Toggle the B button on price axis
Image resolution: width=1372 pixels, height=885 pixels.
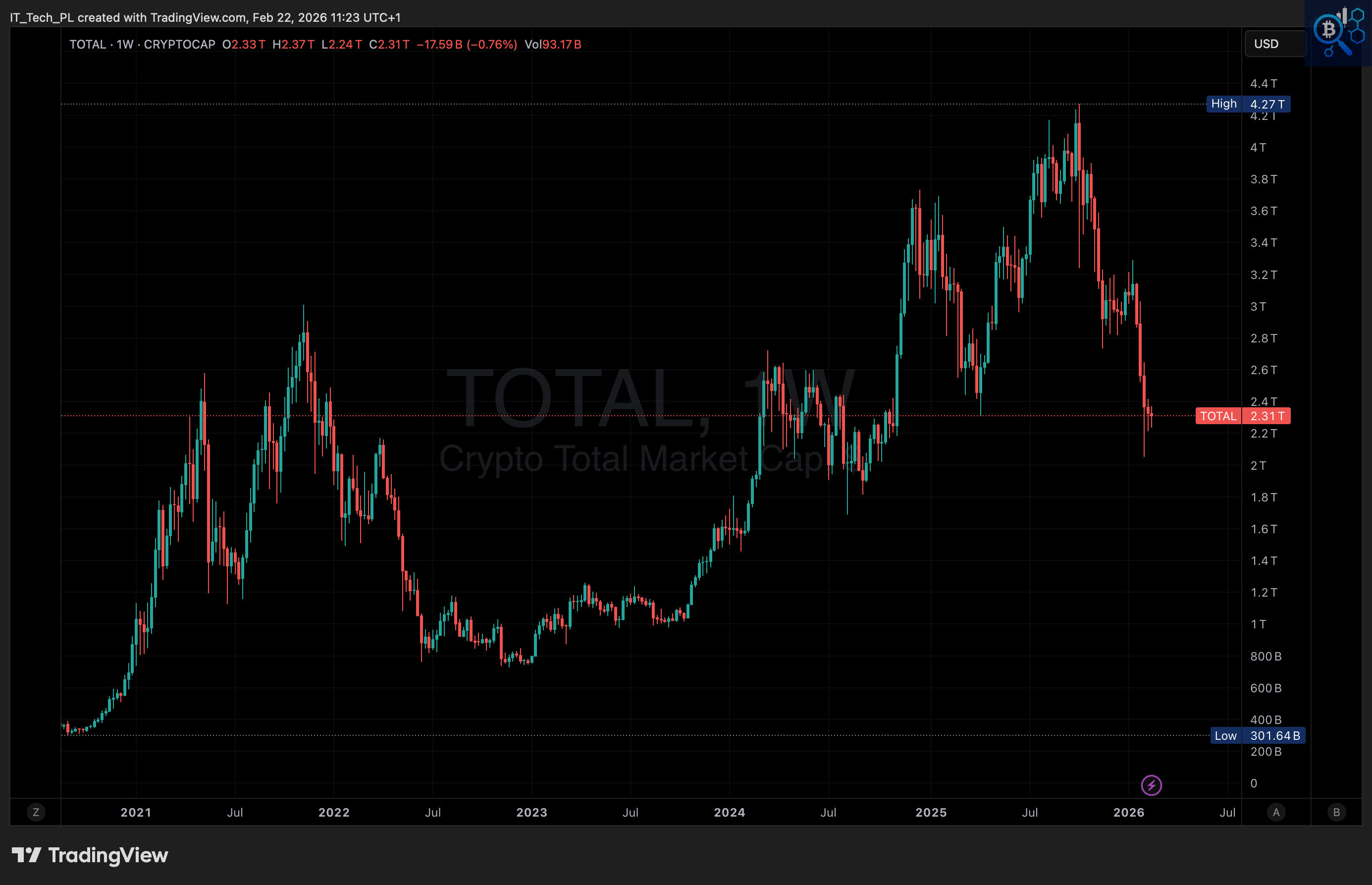[1336, 812]
